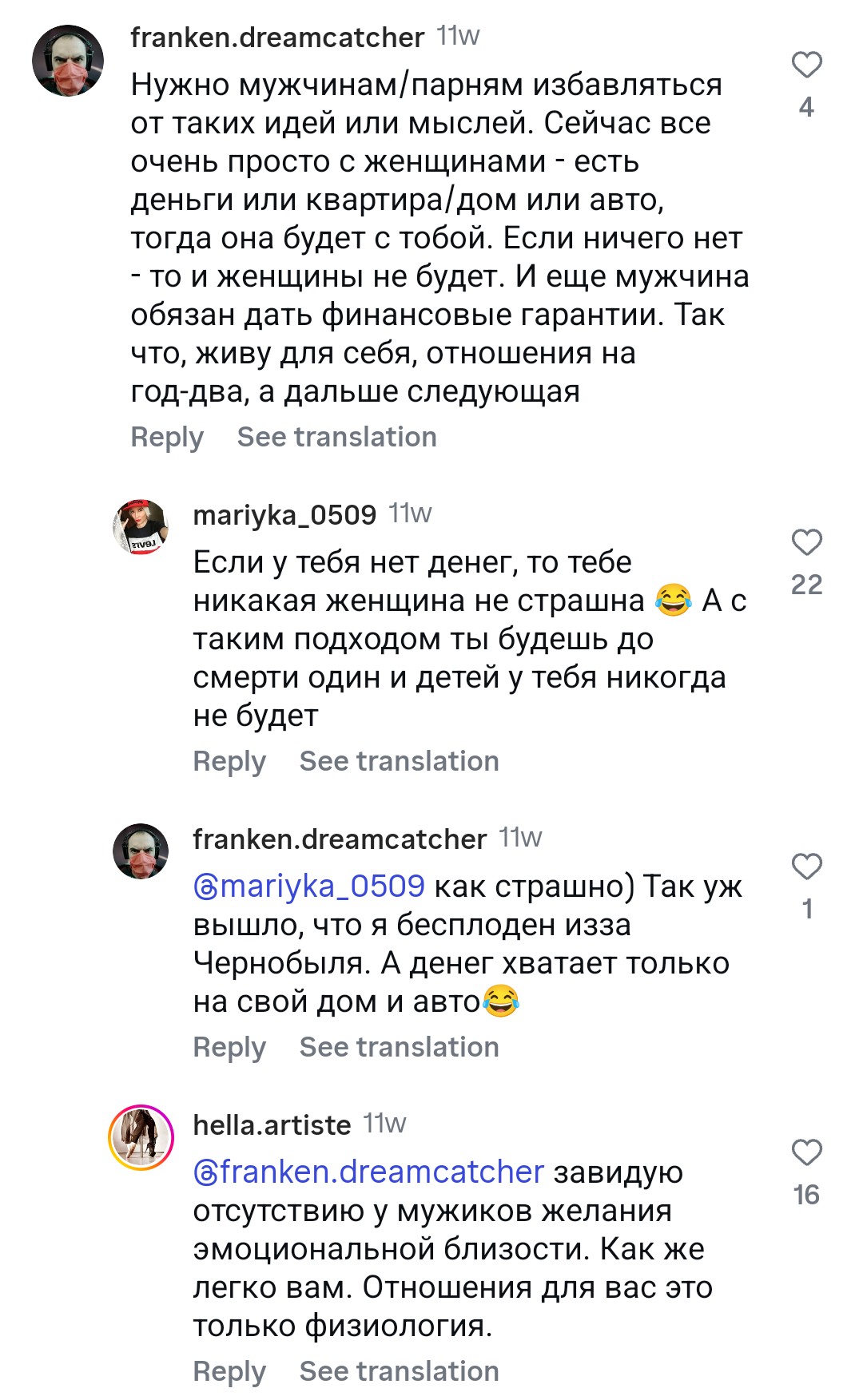Reply to mariyka_0509's comment
Image resolution: width=863 pixels, height=1400 pixels.
click(229, 761)
